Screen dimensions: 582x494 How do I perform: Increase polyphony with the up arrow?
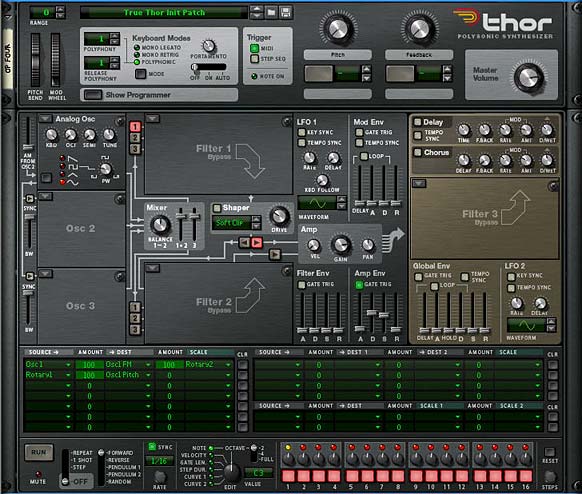click(x=115, y=36)
